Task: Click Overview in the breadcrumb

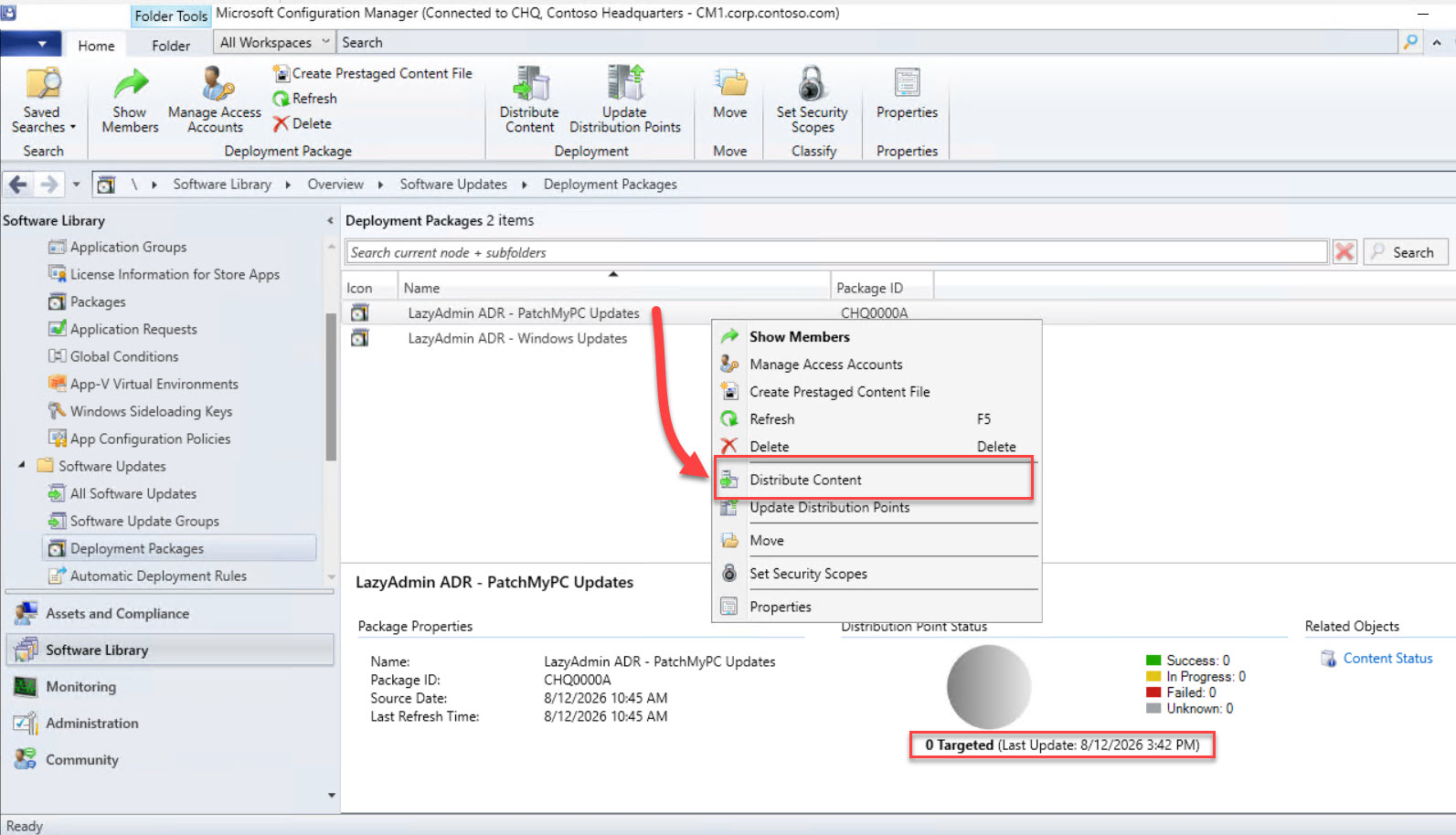Action: (x=335, y=185)
